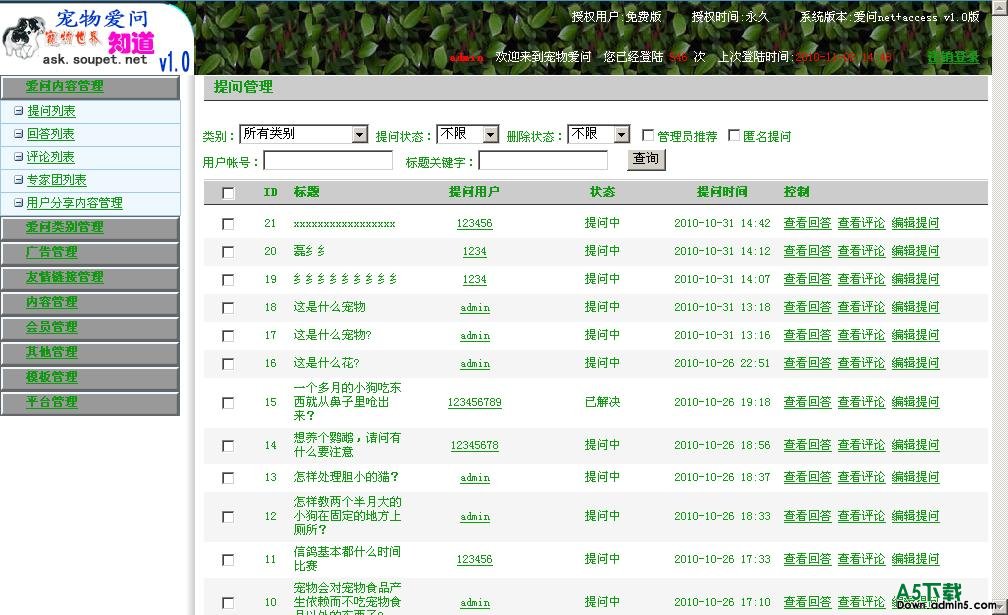1008x615 pixels.
Task: Expand the 爱问内容管理 menu section
Action: [90, 87]
